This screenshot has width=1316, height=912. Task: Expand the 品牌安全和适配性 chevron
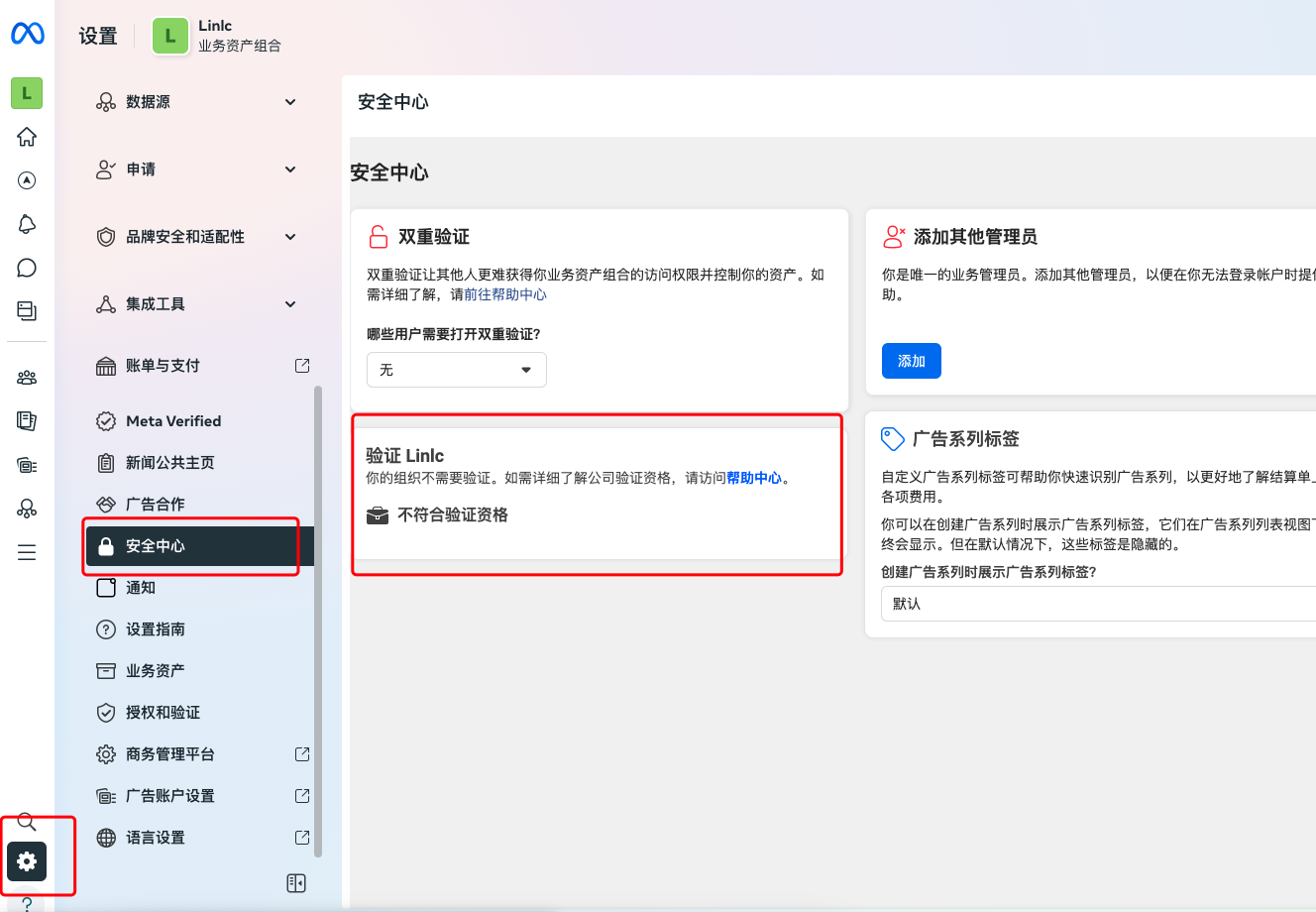[290, 237]
